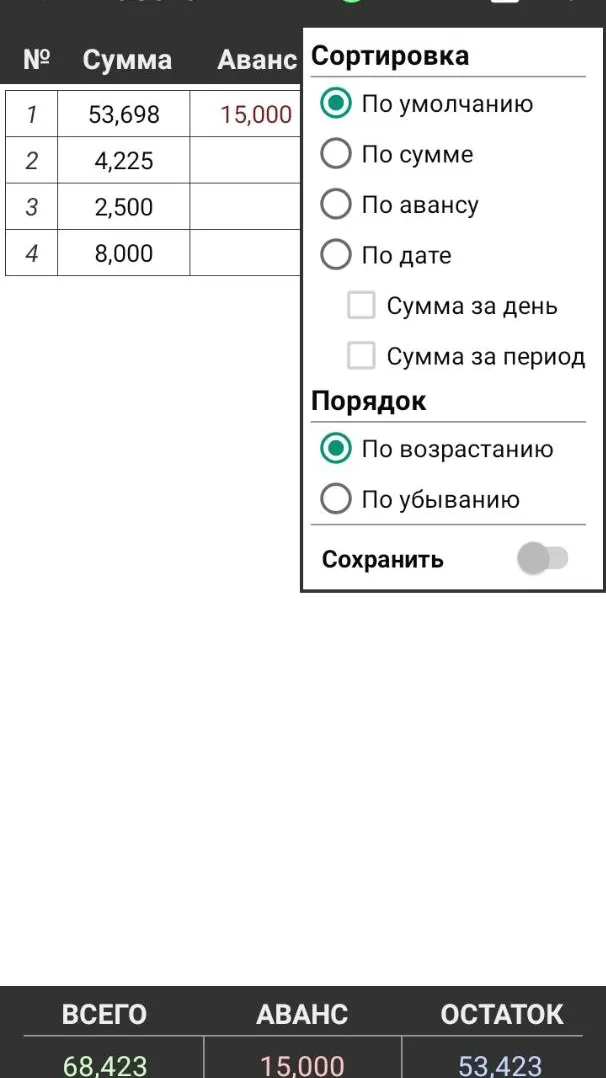Select sorting «По сумме»
Screen dimensions: 606x1078
(x=337, y=154)
